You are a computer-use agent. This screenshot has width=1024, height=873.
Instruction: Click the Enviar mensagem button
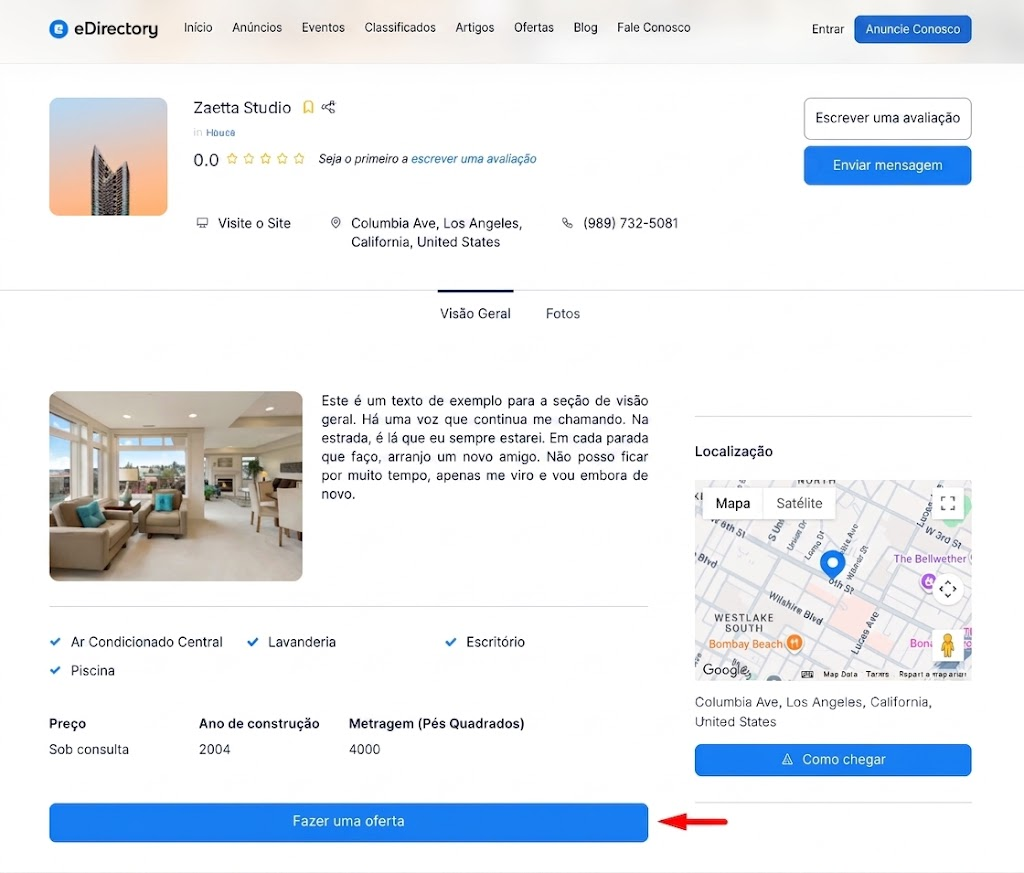click(x=887, y=165)
